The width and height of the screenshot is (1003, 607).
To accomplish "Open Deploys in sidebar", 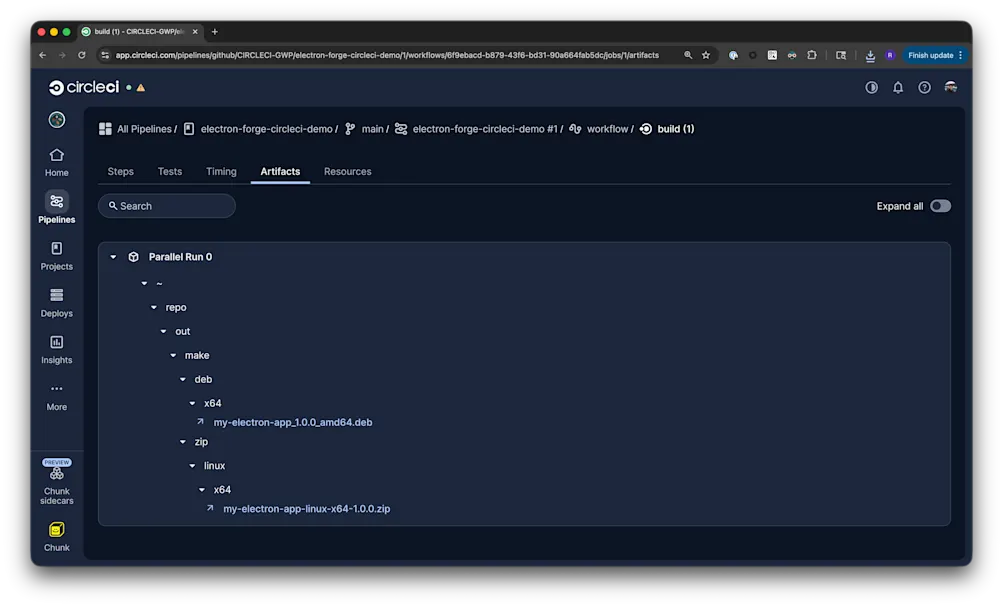I will point(56,303).
